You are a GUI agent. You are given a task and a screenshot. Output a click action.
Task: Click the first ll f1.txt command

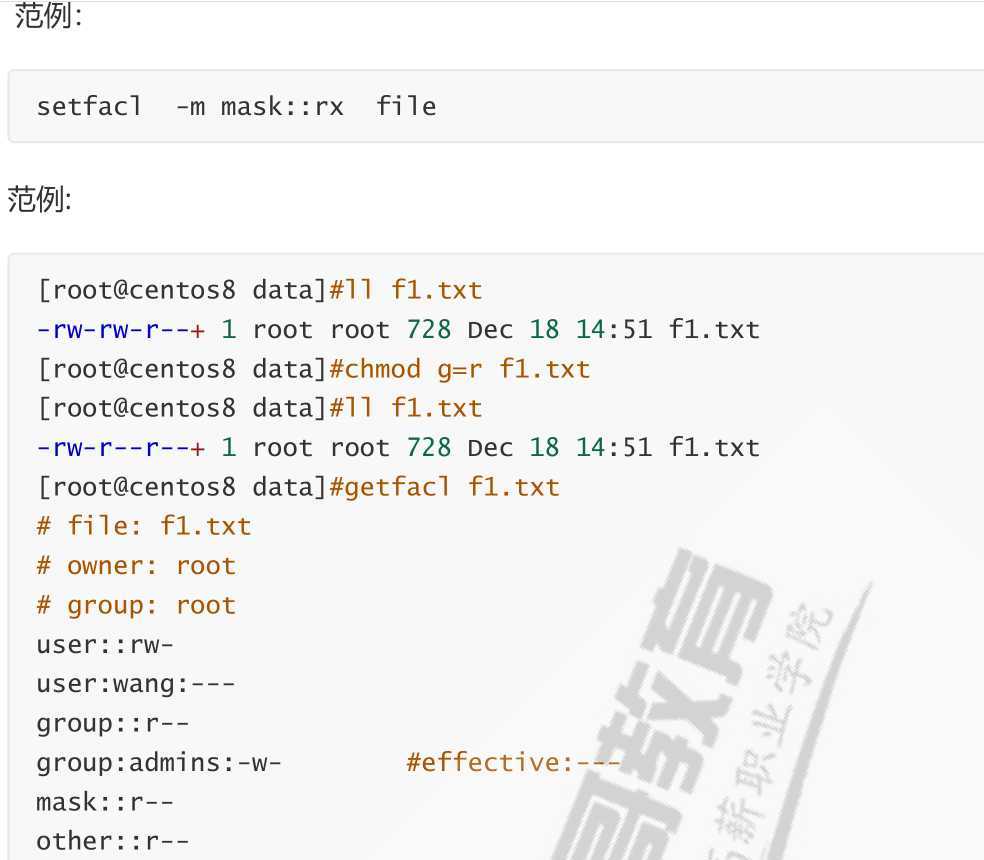pos(406,290)
